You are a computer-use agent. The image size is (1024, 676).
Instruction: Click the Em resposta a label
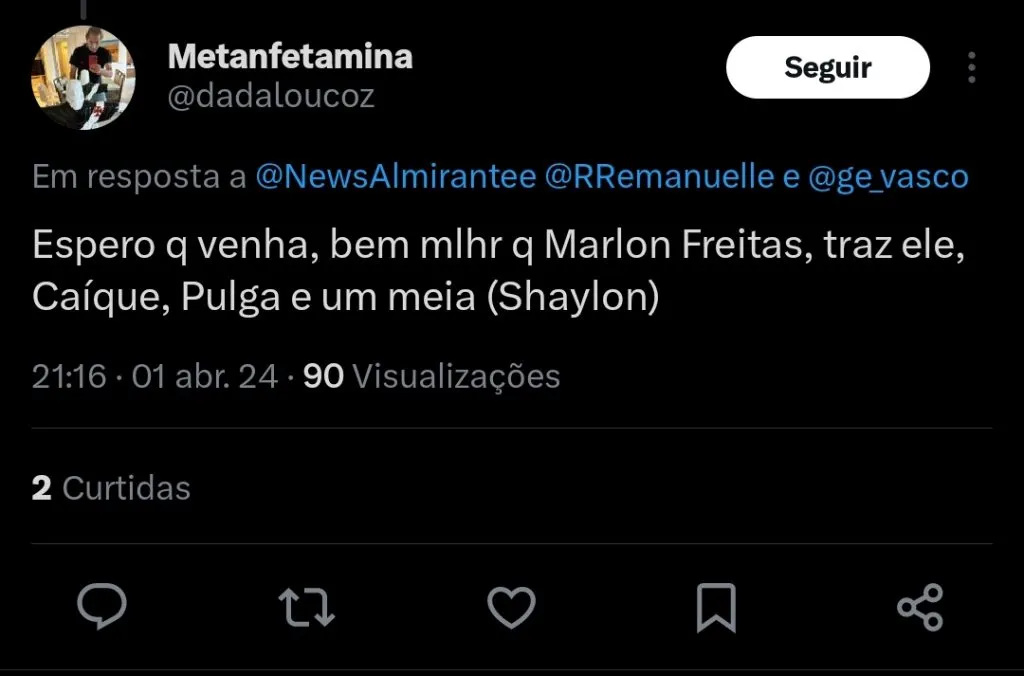[x=138, y=178]
